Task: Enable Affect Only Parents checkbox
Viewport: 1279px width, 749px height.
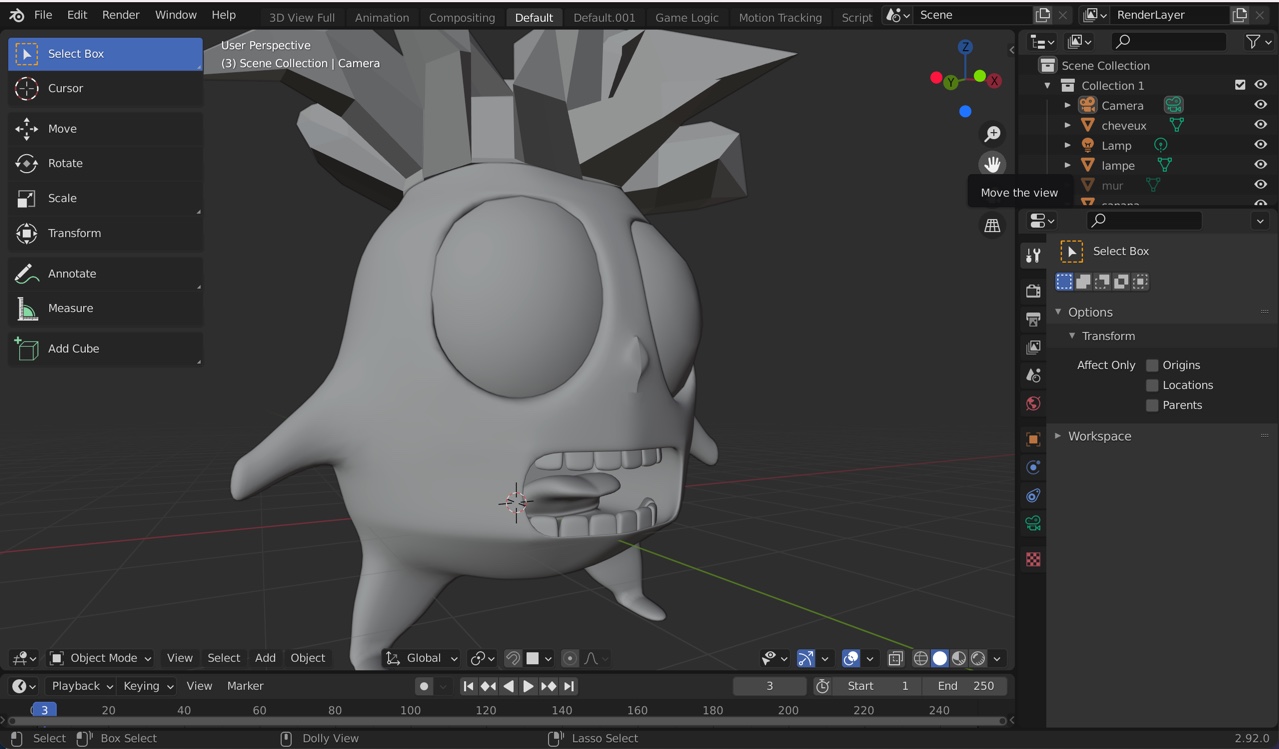Action: [1152, 405]
